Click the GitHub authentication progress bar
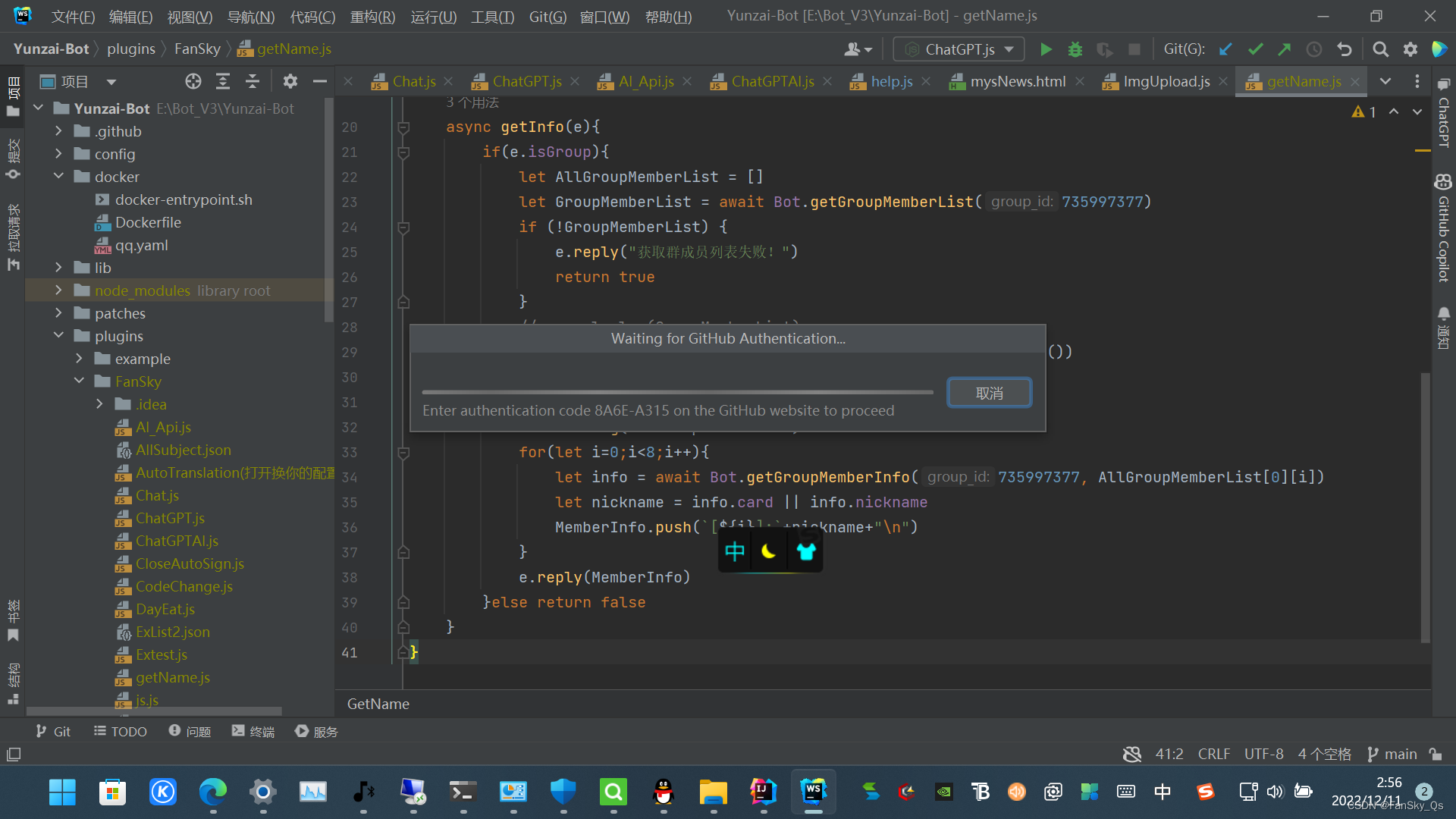Image resolution: width=1456 pixels, height=819 pixels. tap(677, 393)
